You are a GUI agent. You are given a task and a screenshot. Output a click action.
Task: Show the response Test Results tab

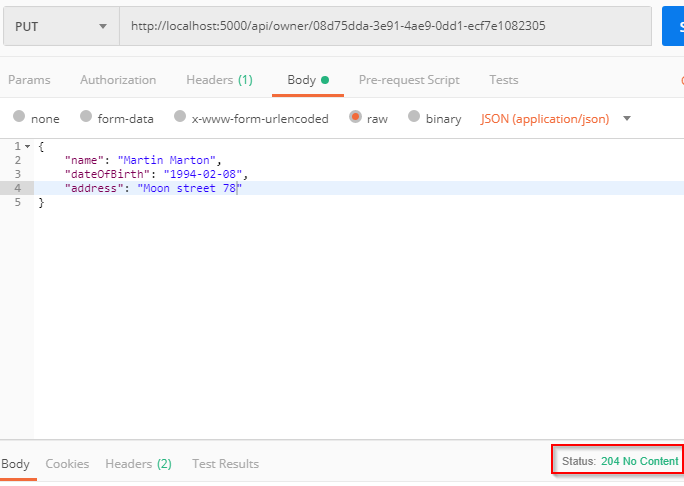(225, 464)
